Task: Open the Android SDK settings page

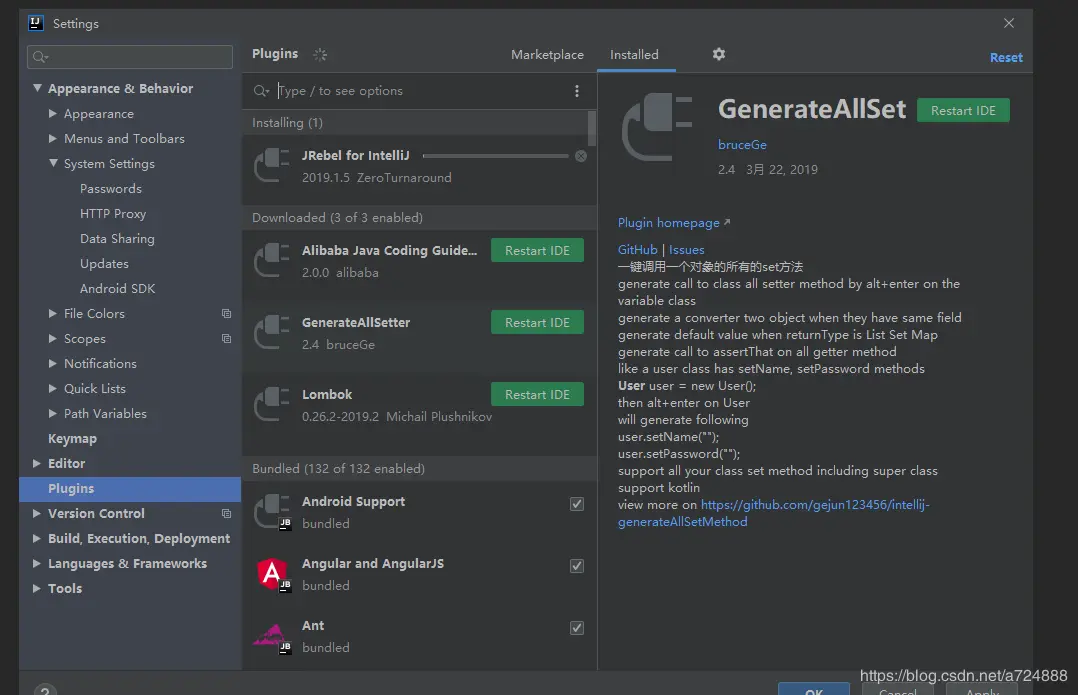Action: pos(118,289)
